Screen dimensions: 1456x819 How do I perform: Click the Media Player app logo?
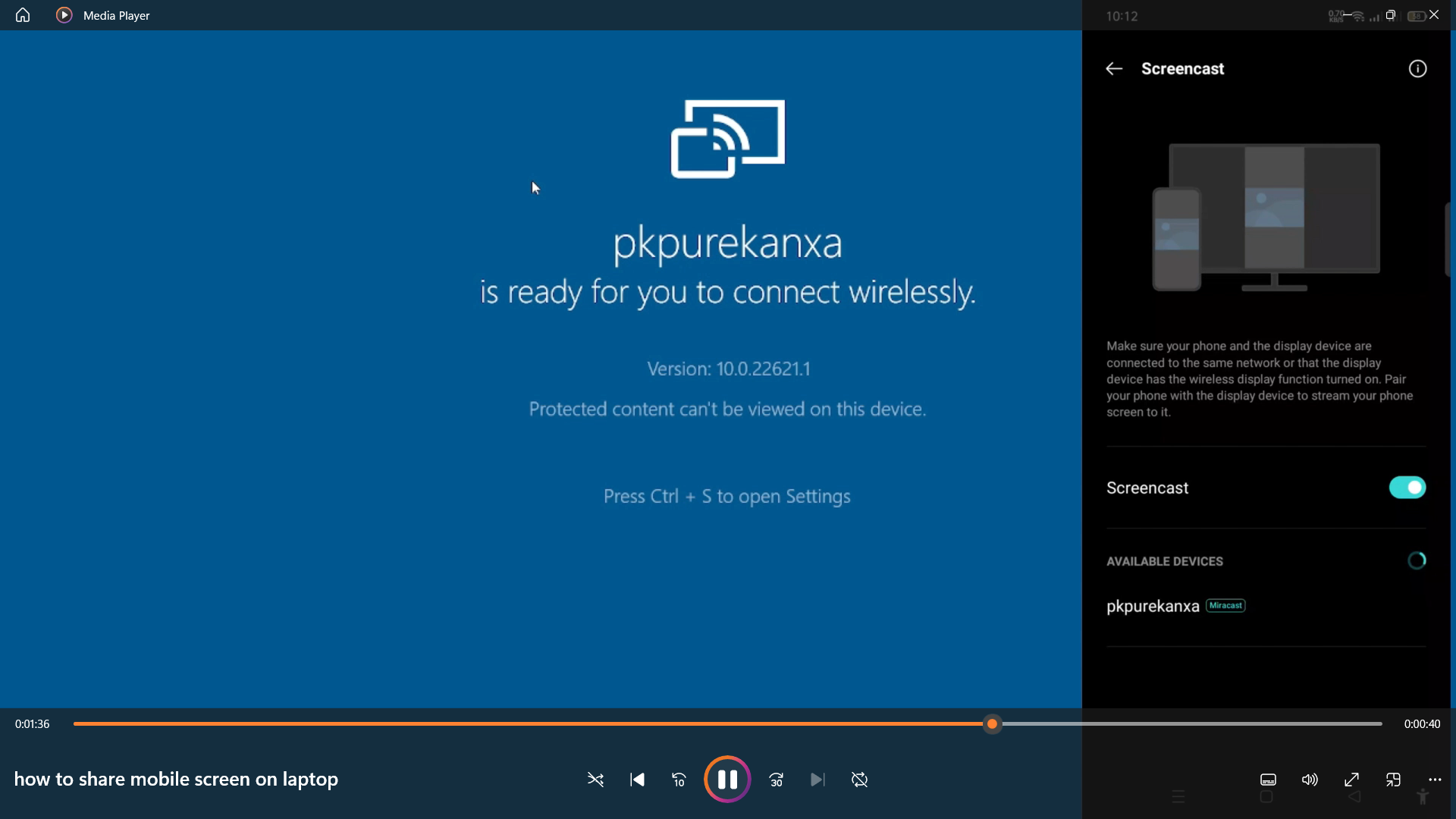point(64,15)
